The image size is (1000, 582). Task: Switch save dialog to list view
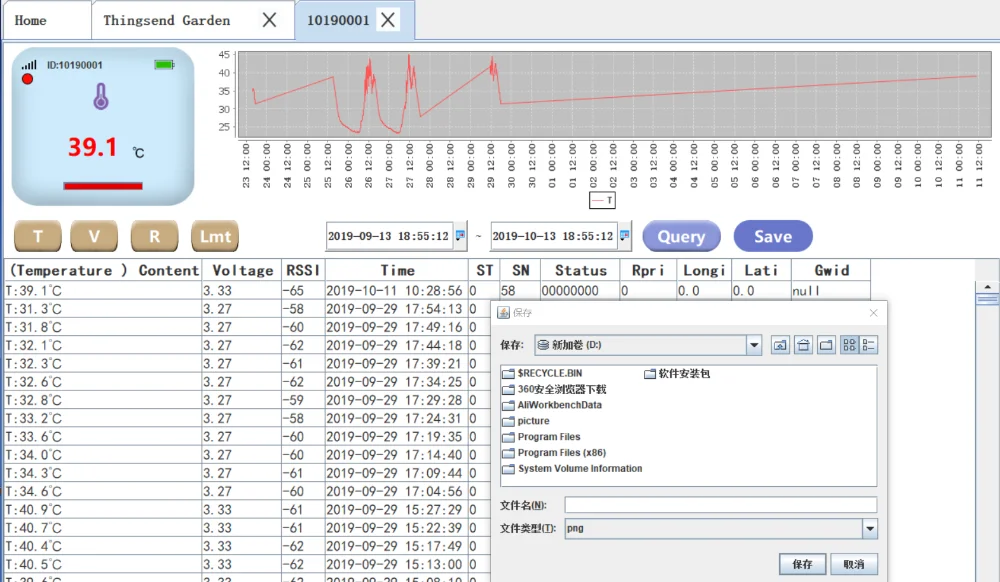pyautogui.click(x=850, y=345)
